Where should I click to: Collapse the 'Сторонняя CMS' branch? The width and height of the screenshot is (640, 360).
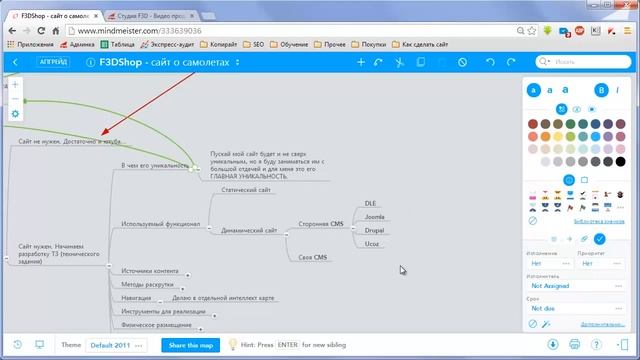[353, 228]
